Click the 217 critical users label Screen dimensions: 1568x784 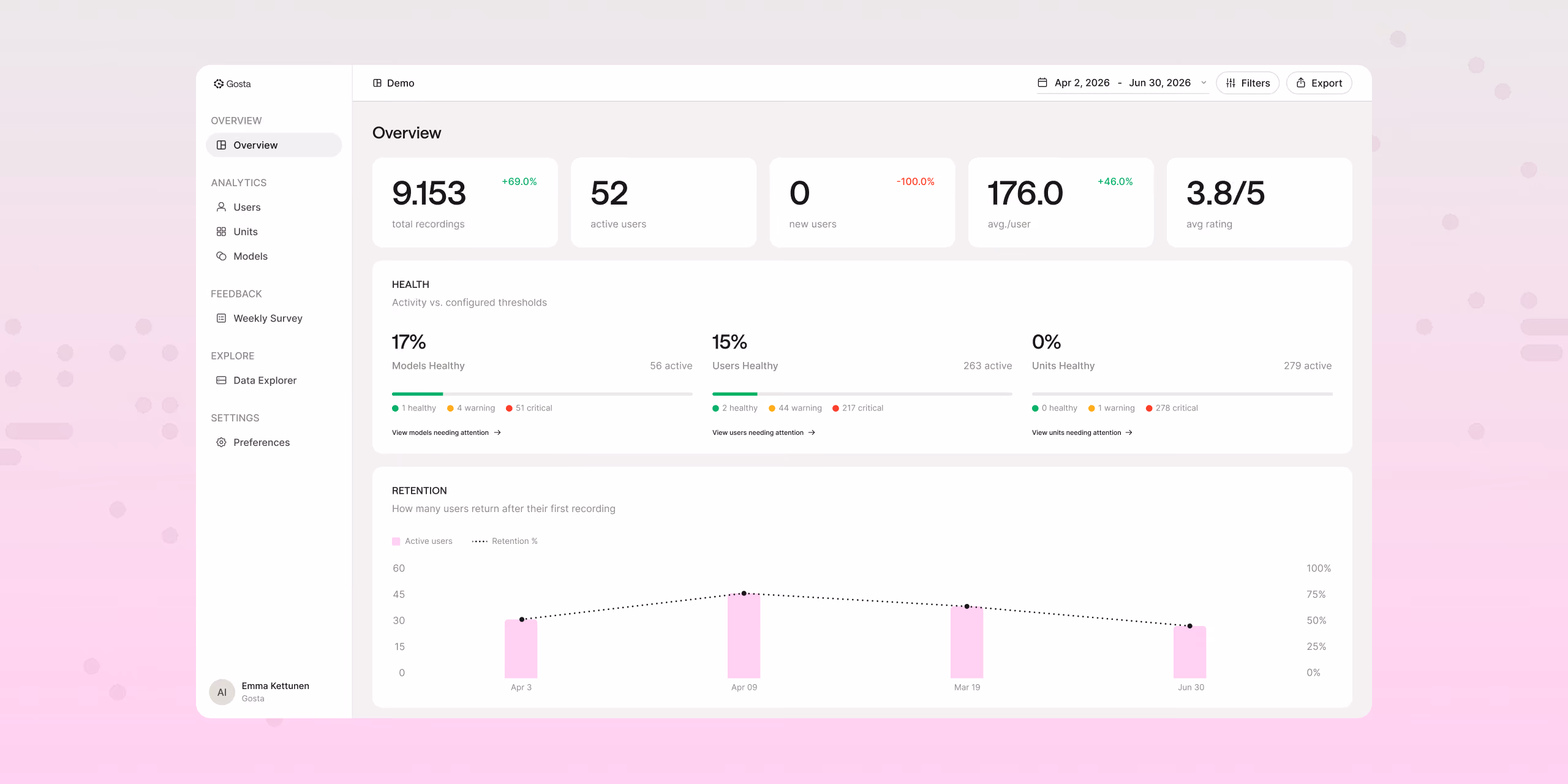pos(858,408)
